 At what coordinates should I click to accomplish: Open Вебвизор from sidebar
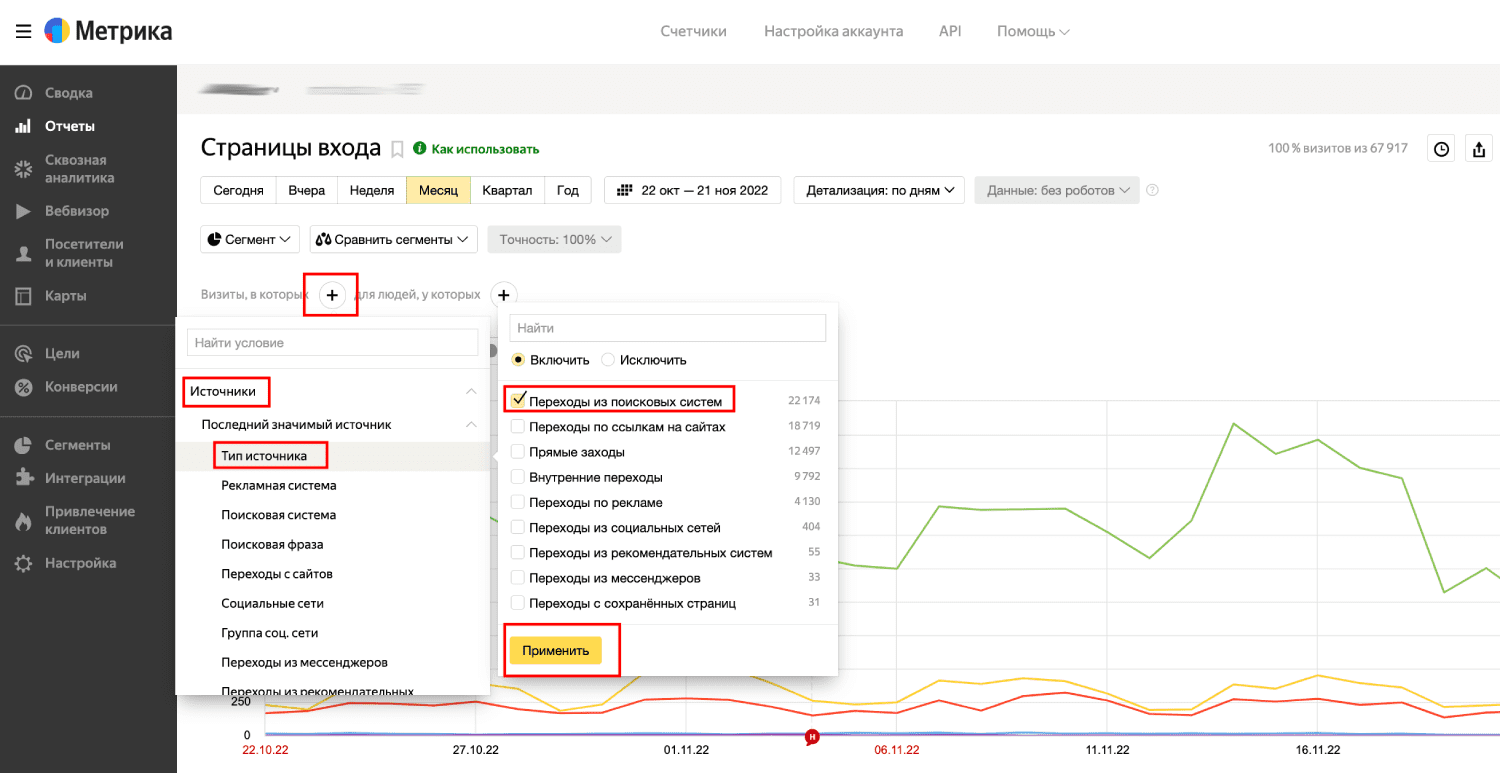[x=77, y=211]
